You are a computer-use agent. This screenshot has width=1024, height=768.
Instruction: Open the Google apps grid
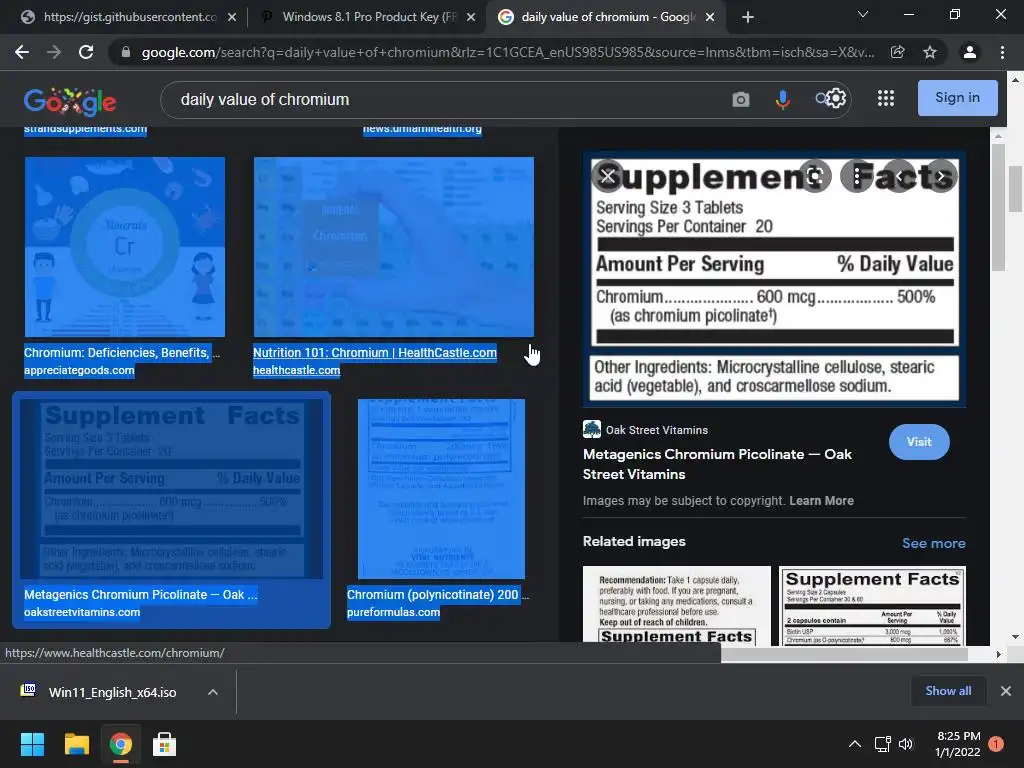point(886,98)
